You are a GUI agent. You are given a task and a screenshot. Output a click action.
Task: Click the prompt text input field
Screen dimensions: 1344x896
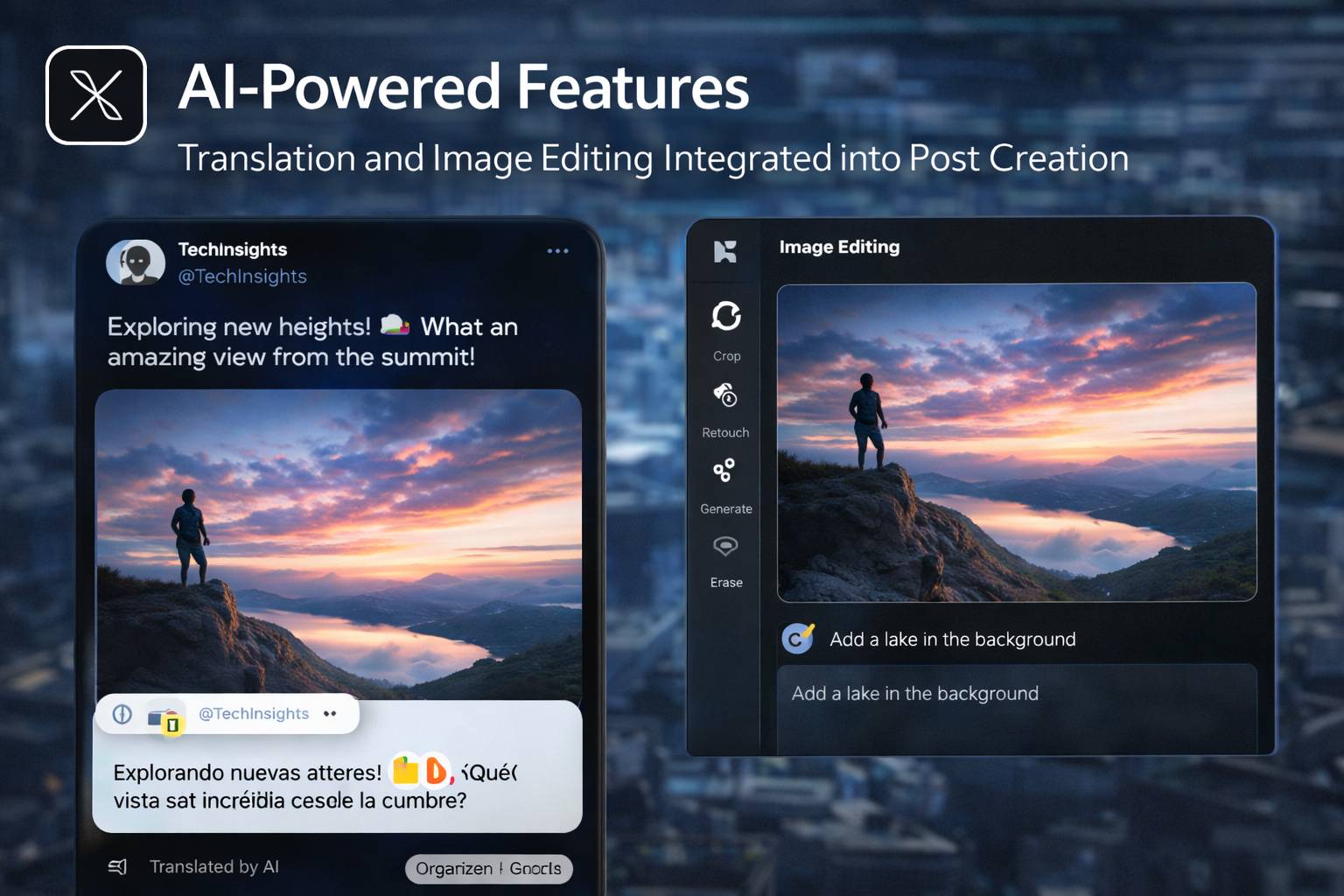pos(1016,705)
